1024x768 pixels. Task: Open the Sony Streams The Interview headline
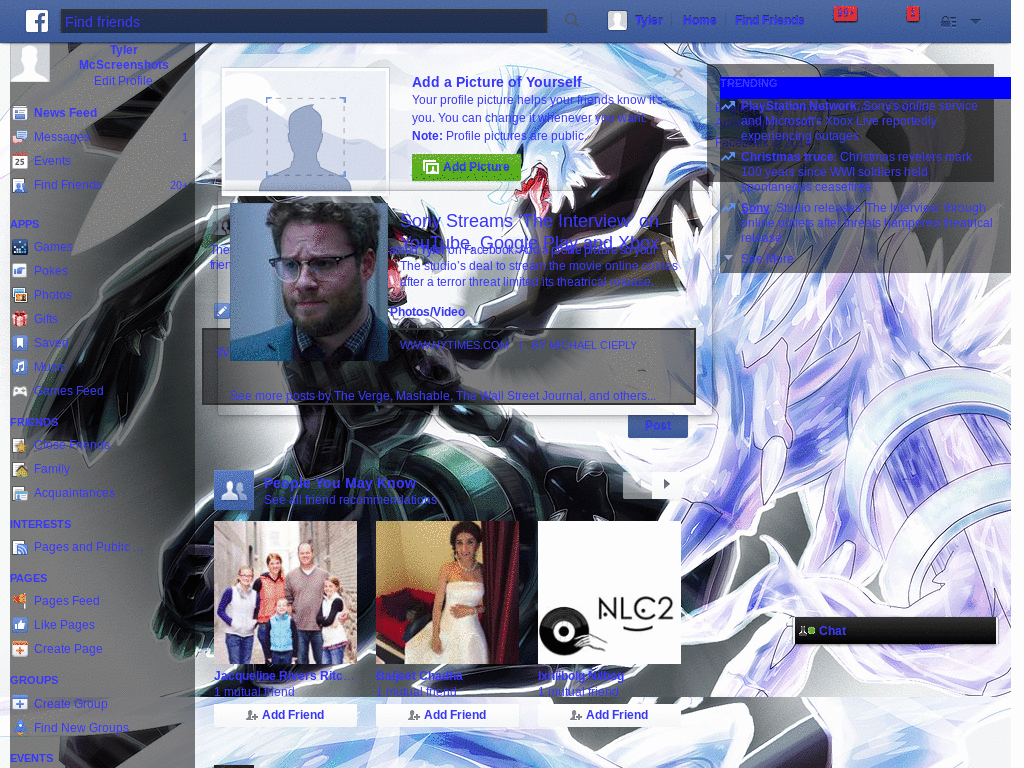tap(529, 232)
